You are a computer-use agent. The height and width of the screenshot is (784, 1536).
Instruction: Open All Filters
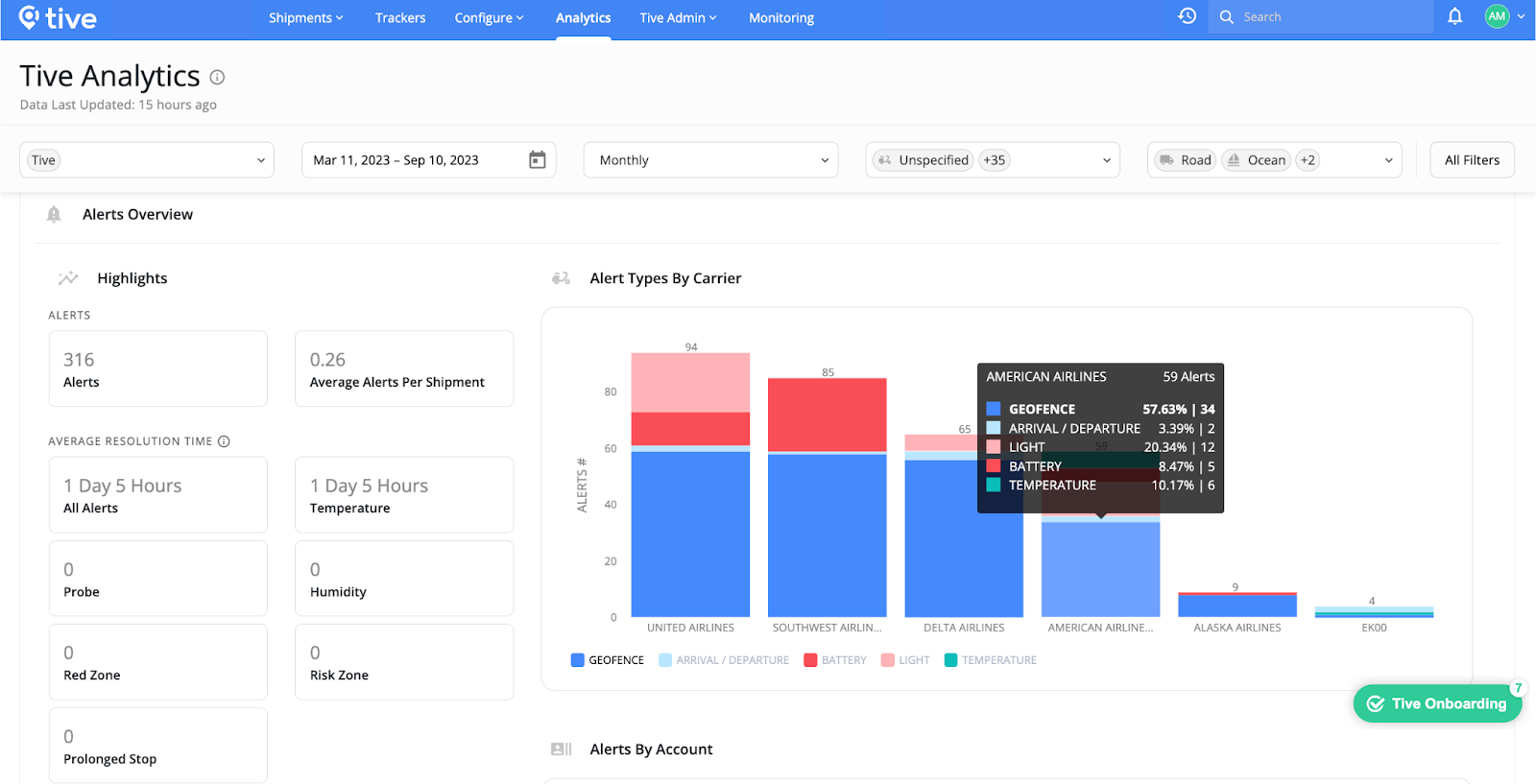click(x=1472, y=160)
